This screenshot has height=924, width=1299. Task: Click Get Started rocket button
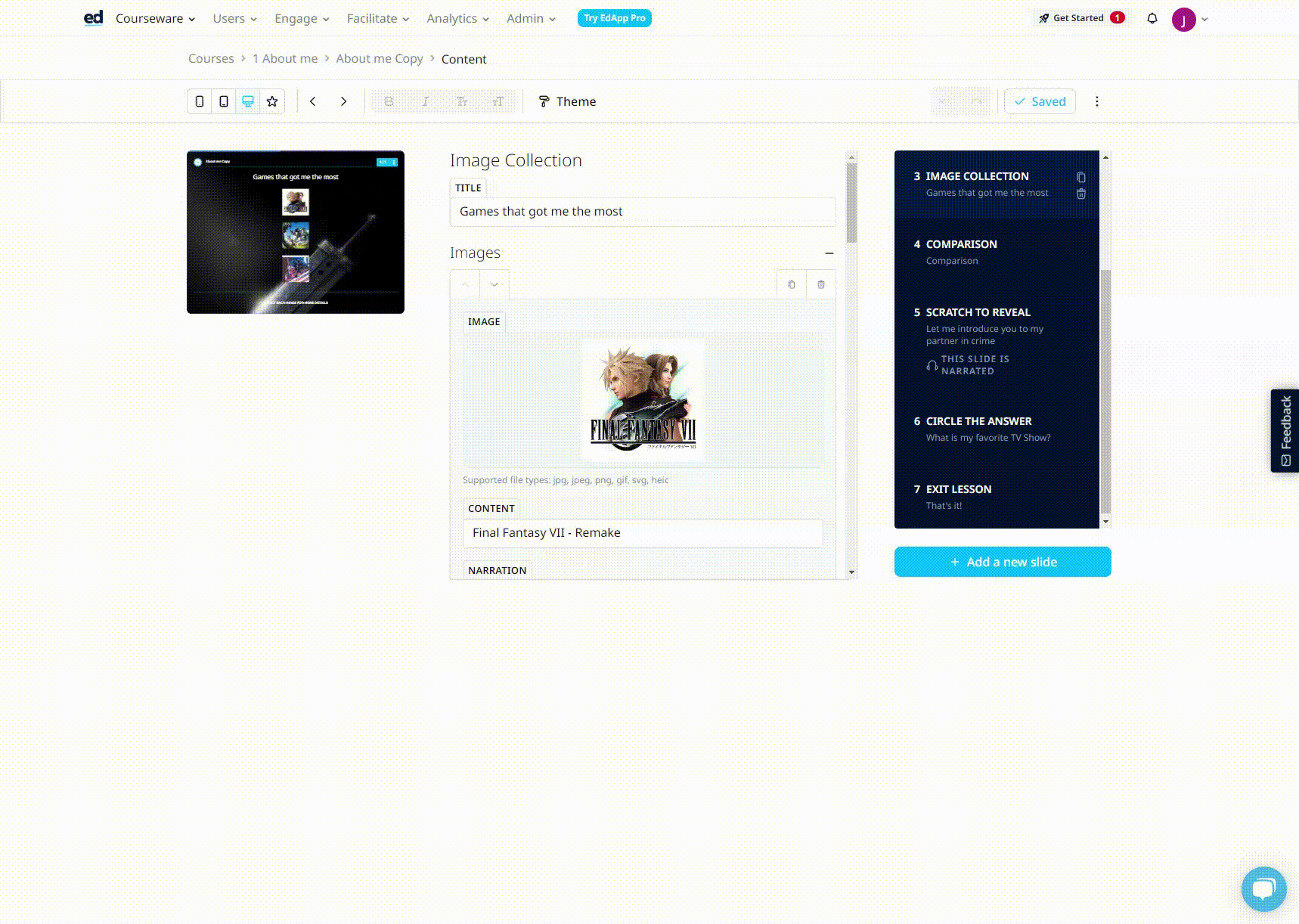coord(1081,18)
